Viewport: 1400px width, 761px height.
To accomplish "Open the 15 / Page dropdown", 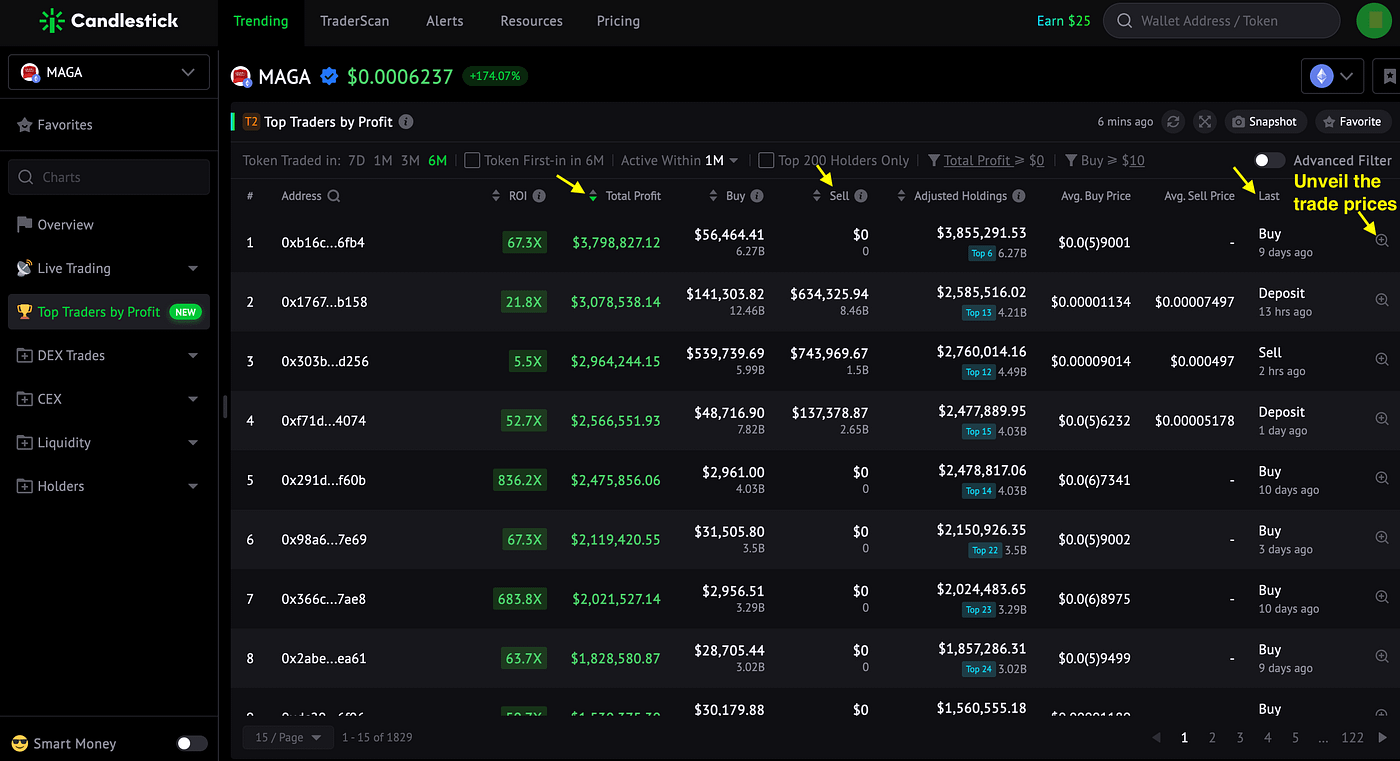I will (x=288, y=737).
